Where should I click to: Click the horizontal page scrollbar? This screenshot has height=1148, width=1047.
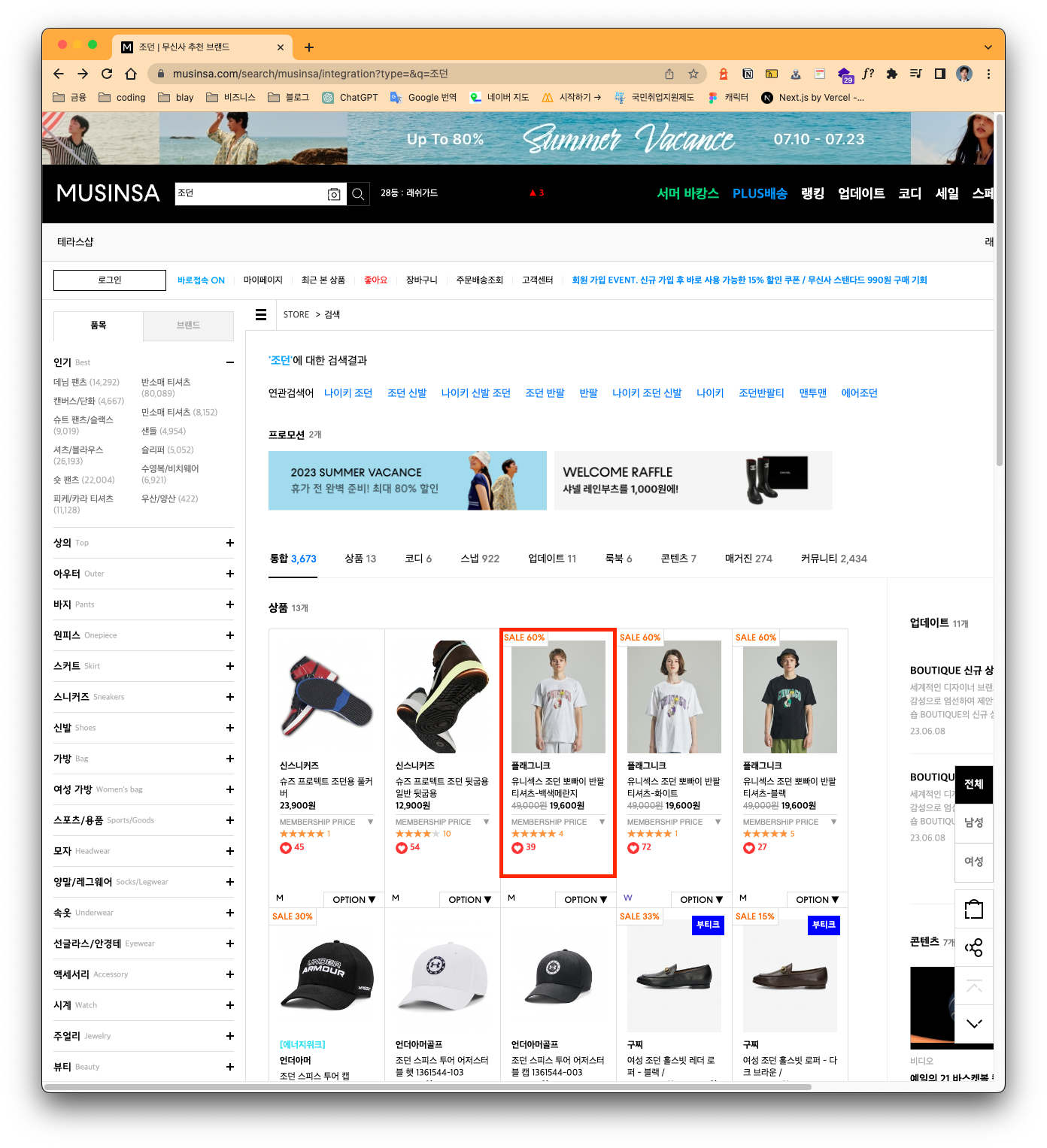tap(429, 1087)
